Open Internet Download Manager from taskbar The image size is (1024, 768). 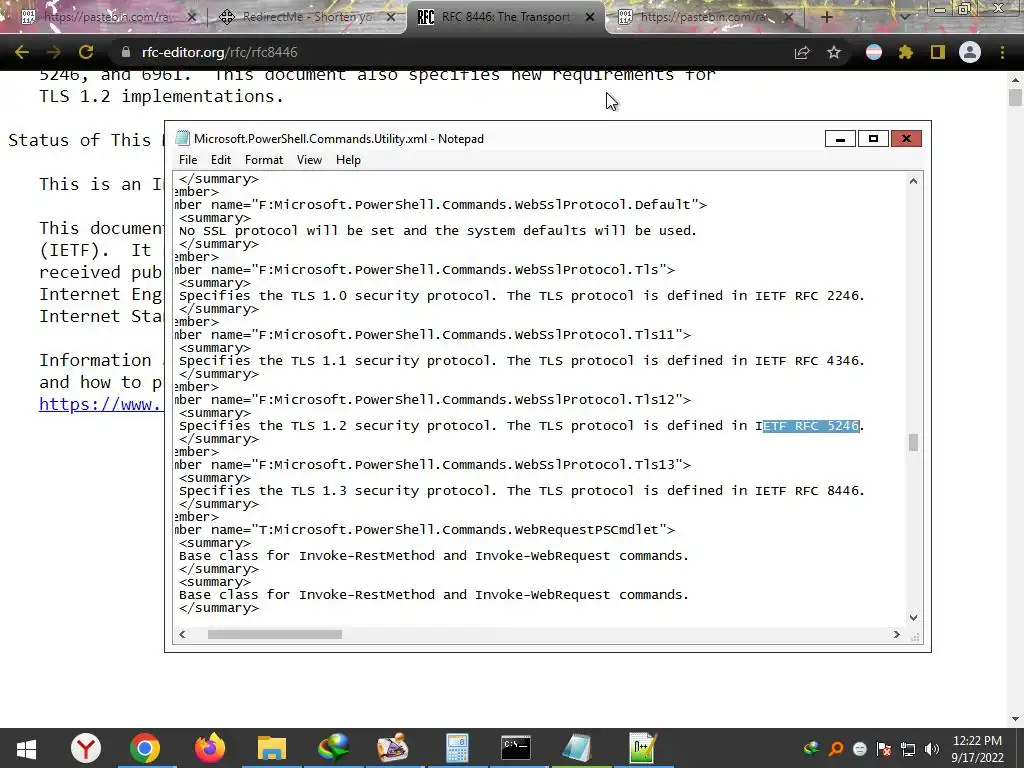(x=334, y=748)
